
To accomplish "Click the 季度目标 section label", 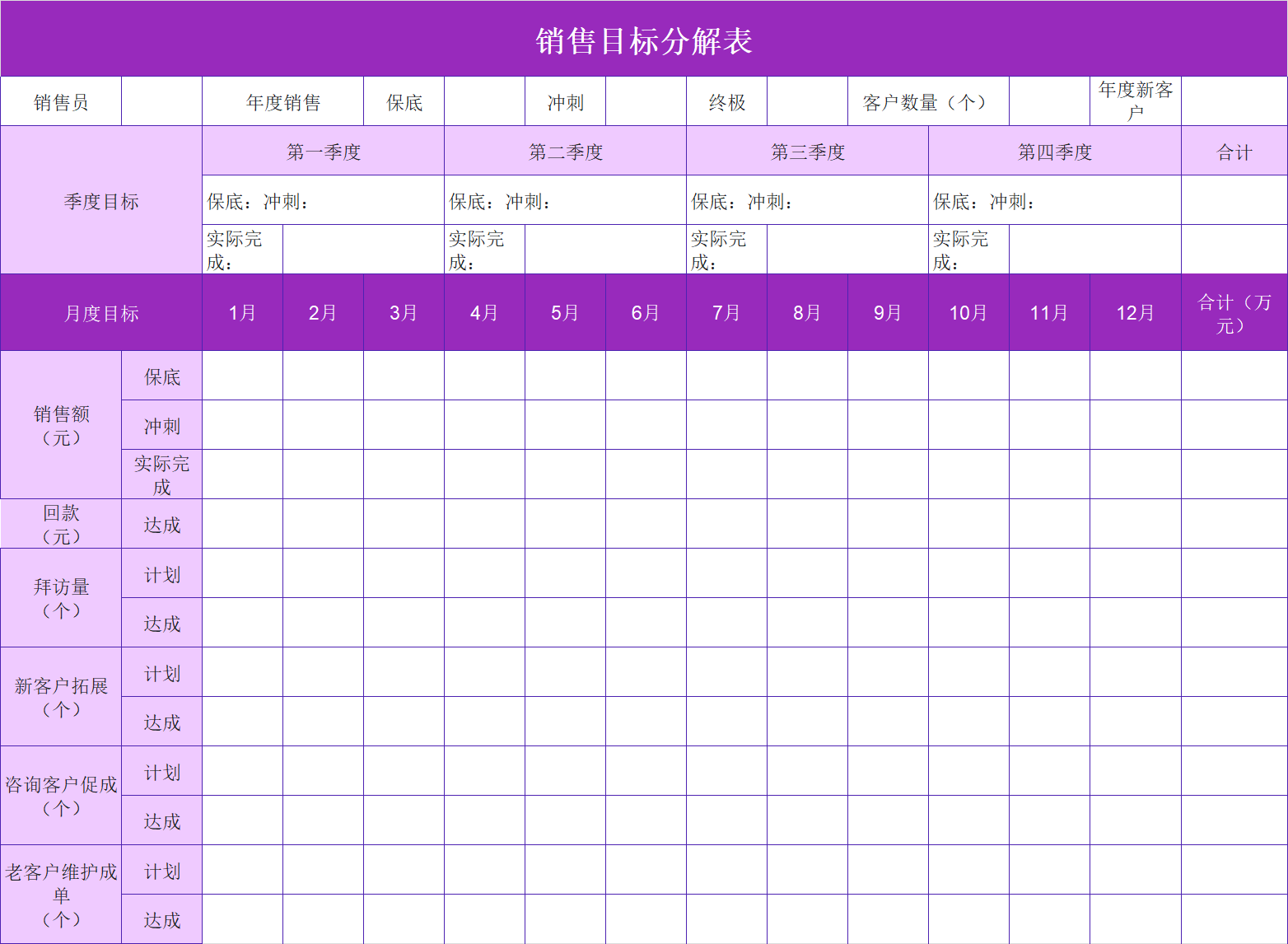I will pyautogui.click(x=100, y=200).
